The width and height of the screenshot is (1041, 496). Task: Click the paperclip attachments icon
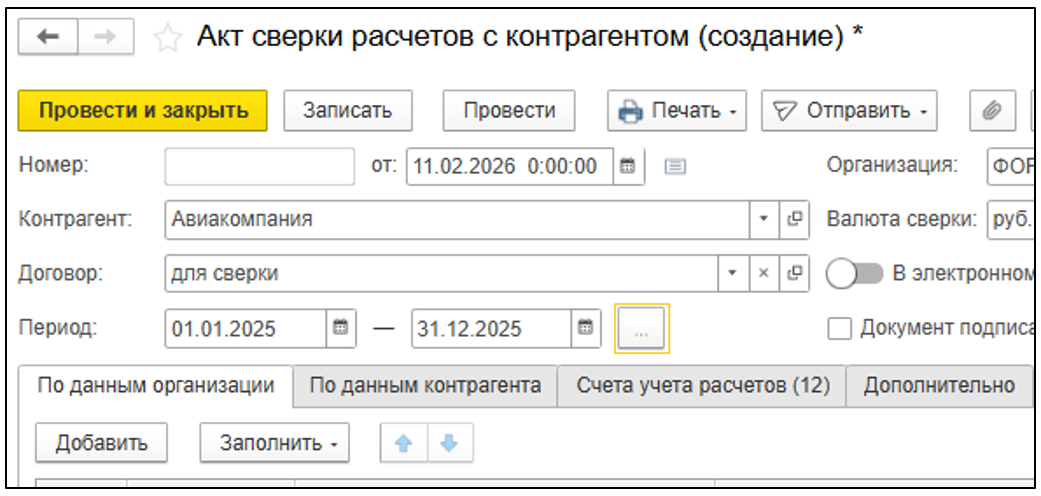992,111
